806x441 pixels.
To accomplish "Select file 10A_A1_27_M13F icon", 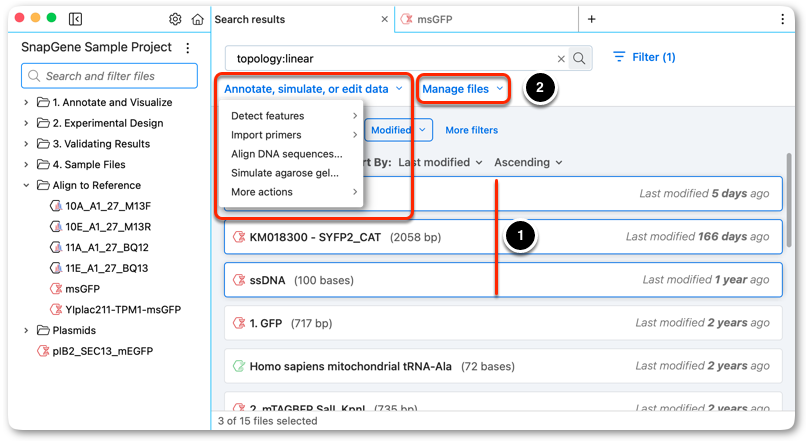I will point(56,206).
